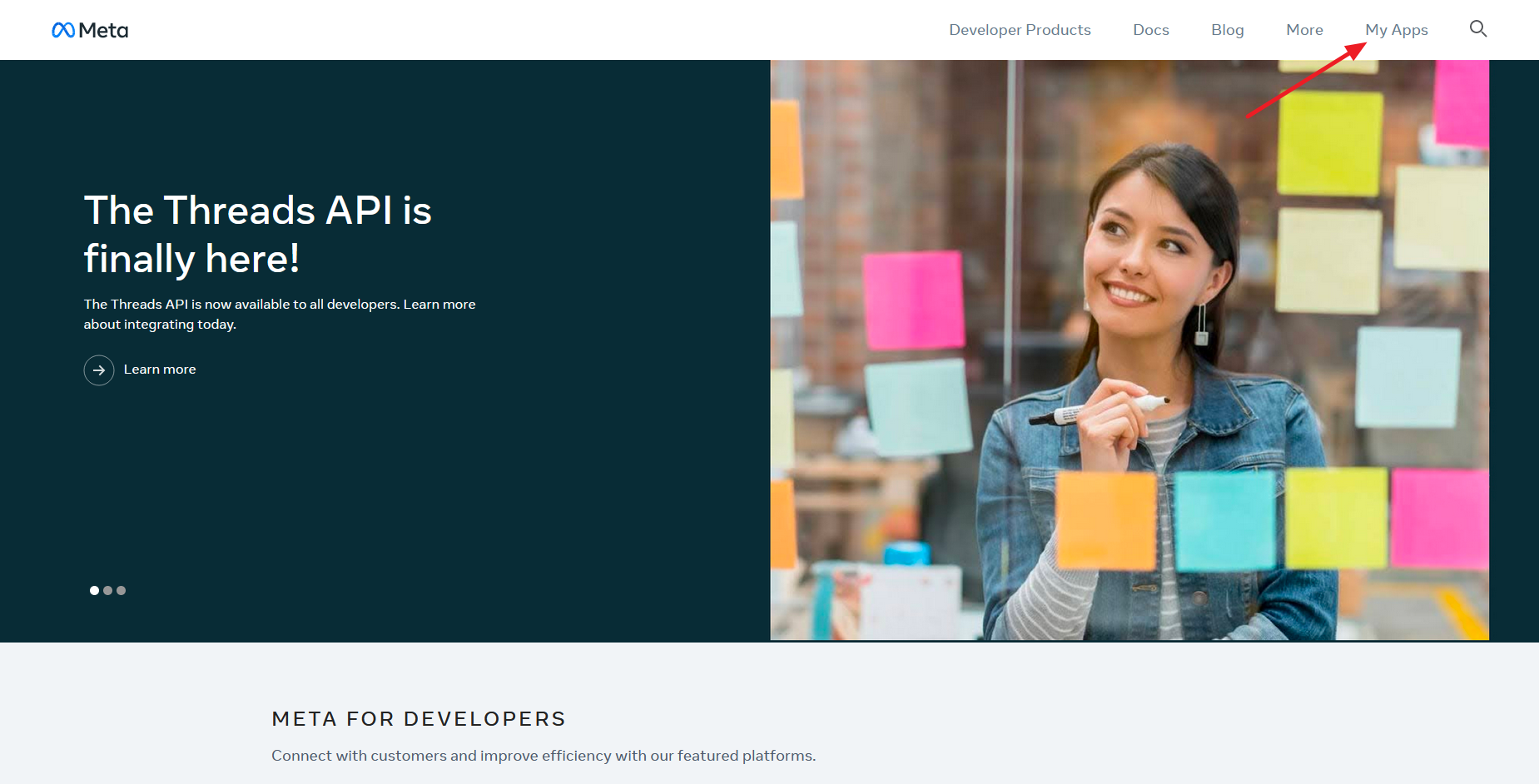Click the Learn more arrow circle icon
This screenshot has height=784, width=1539.
coord(99,370)
